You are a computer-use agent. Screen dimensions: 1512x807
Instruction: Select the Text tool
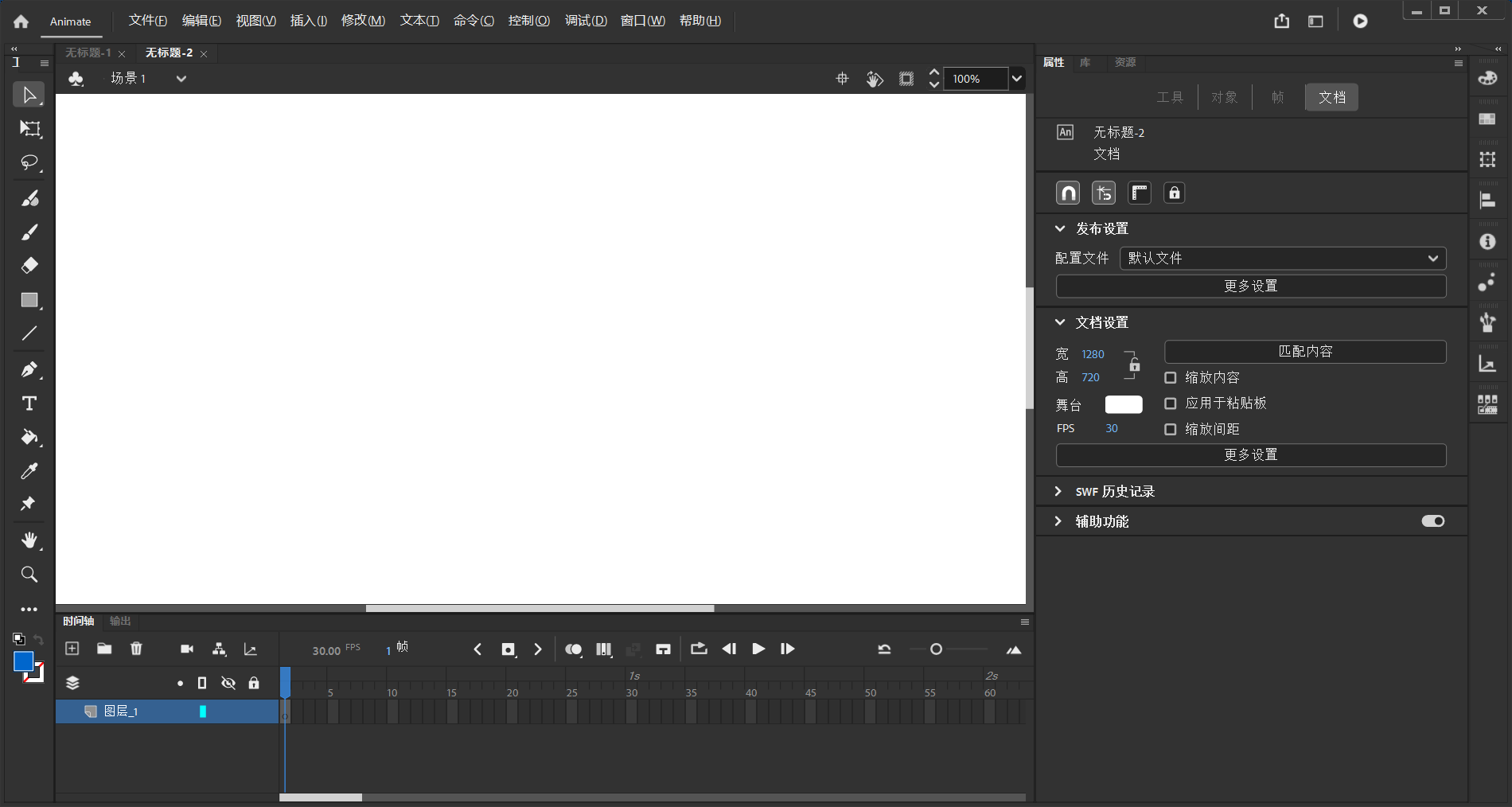click(x=29, y=403)
